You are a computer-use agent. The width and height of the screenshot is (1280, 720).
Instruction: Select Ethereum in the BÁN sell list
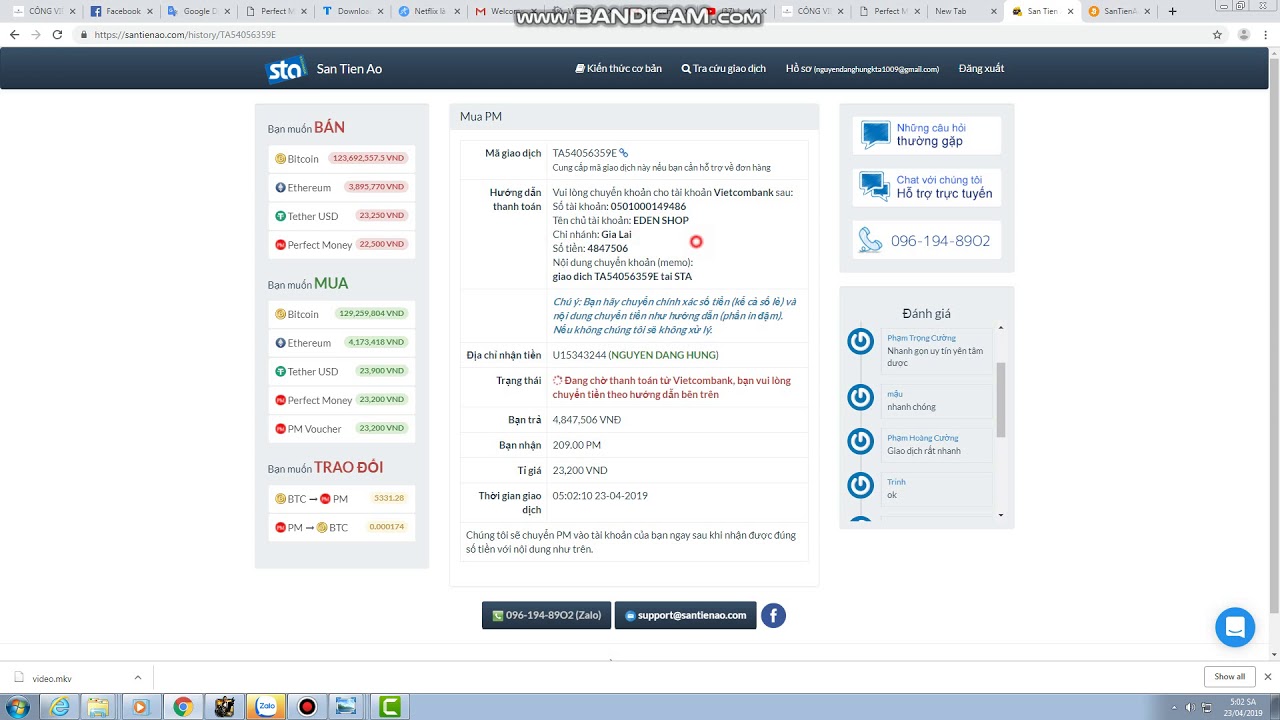pos(341,187)
